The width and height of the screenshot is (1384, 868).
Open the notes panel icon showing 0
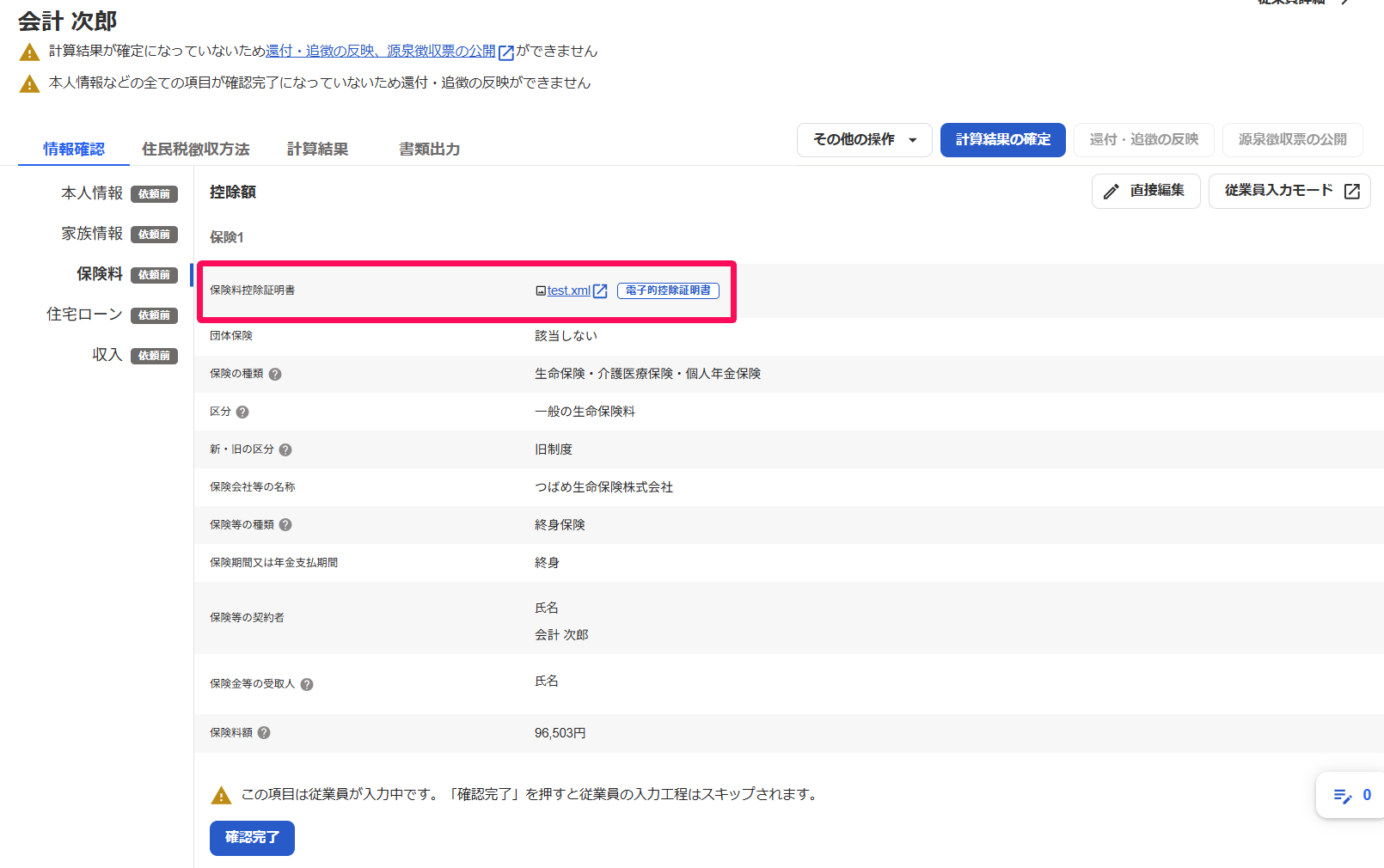coord(1350,795)
